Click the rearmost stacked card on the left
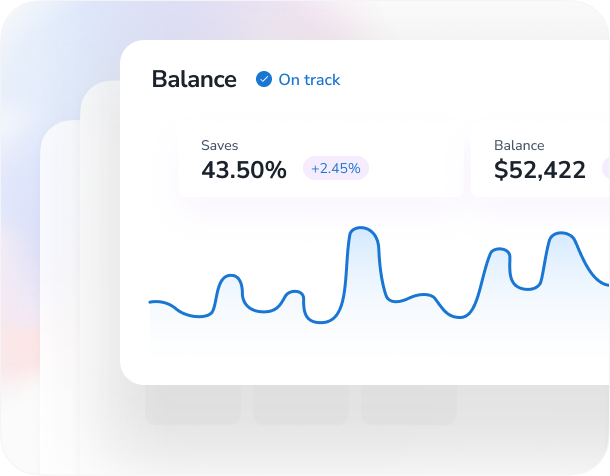The image size is (610, 476). click(x=59, y=300)
